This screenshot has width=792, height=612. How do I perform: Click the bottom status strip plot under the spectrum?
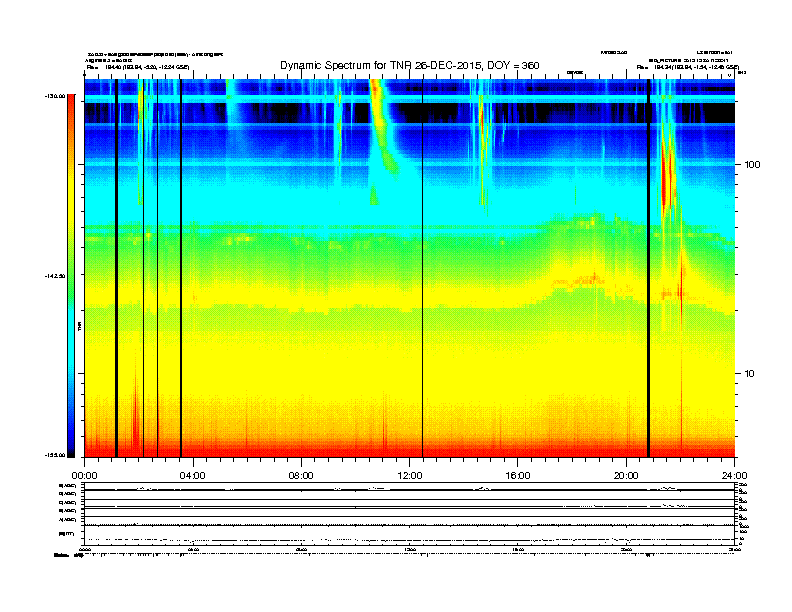pos(409,512)
